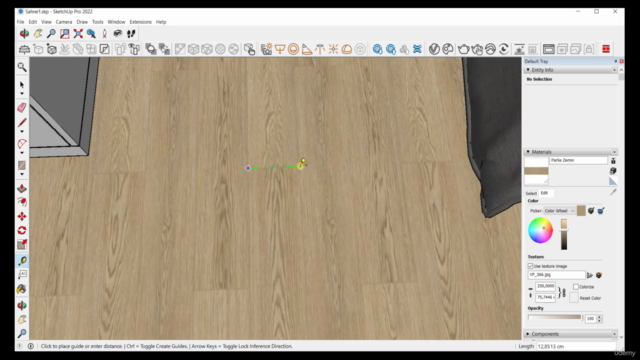Screen dimensions: 640x360
Task: Open the Edit menu
Action: pos(33,22)
